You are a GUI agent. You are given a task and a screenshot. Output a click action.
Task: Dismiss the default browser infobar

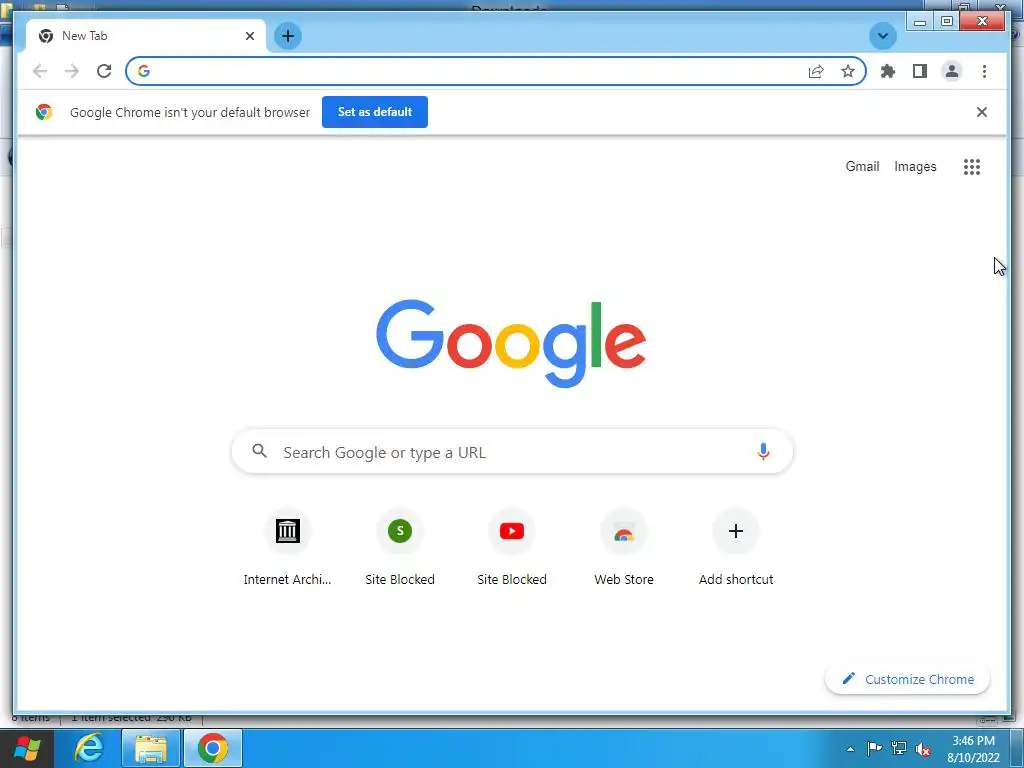click(982, 112)
